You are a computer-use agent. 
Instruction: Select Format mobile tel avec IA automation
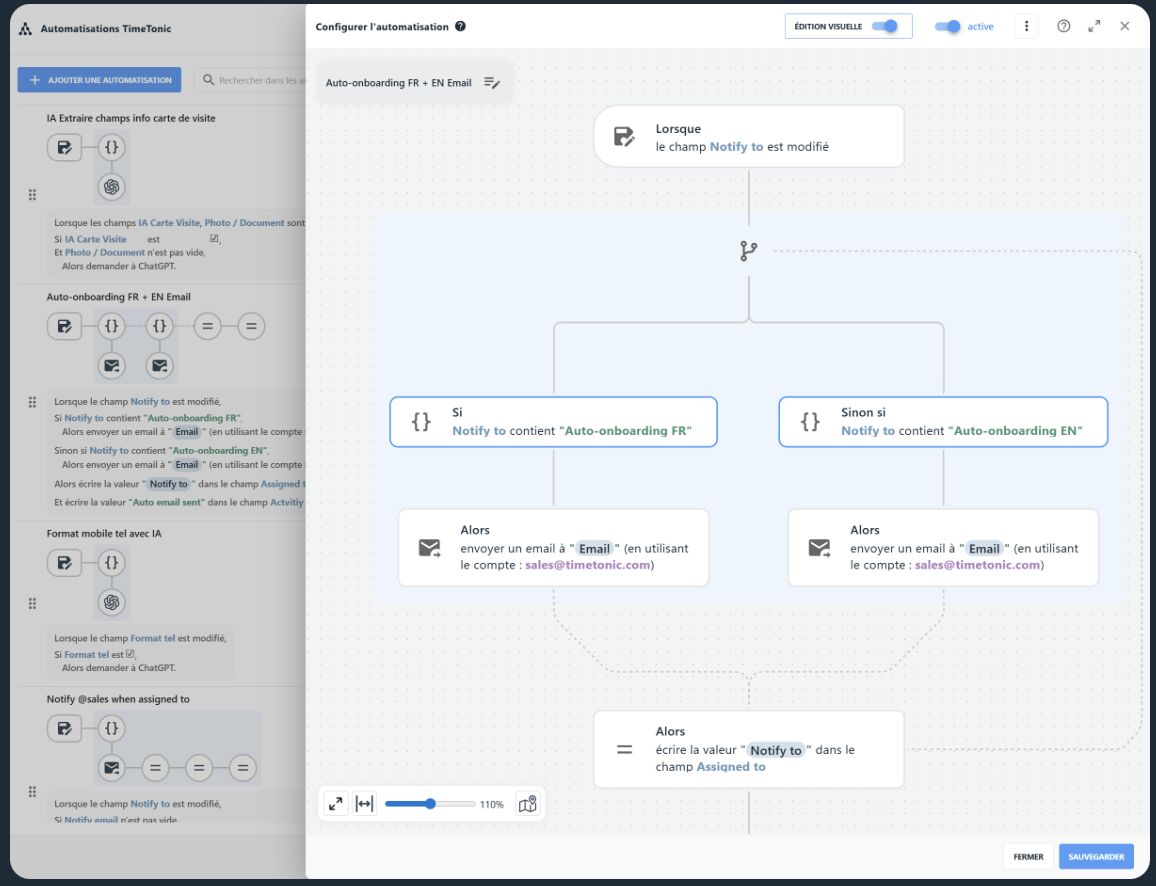click(103, 534)
